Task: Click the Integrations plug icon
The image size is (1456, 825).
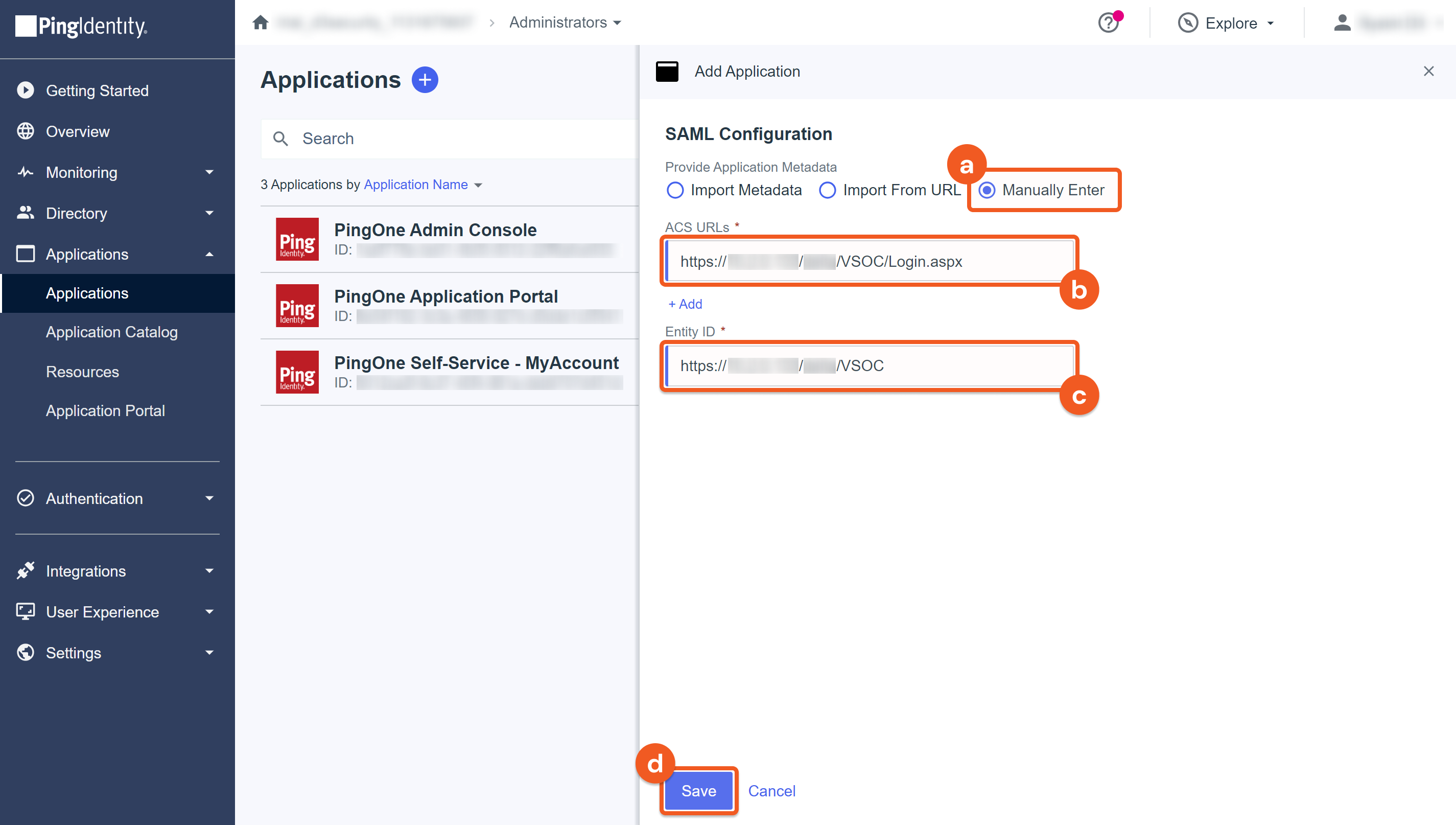Action: point(26,570)
